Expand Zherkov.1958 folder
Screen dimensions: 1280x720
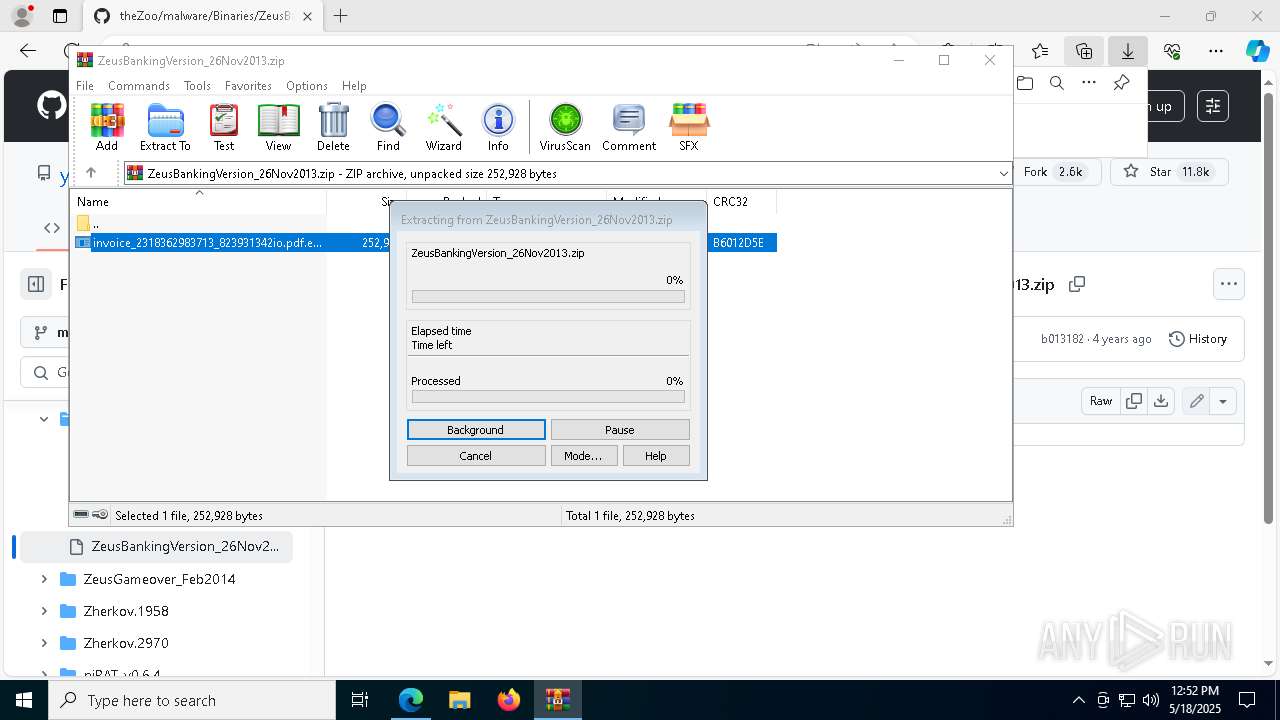tap(44, 611)
